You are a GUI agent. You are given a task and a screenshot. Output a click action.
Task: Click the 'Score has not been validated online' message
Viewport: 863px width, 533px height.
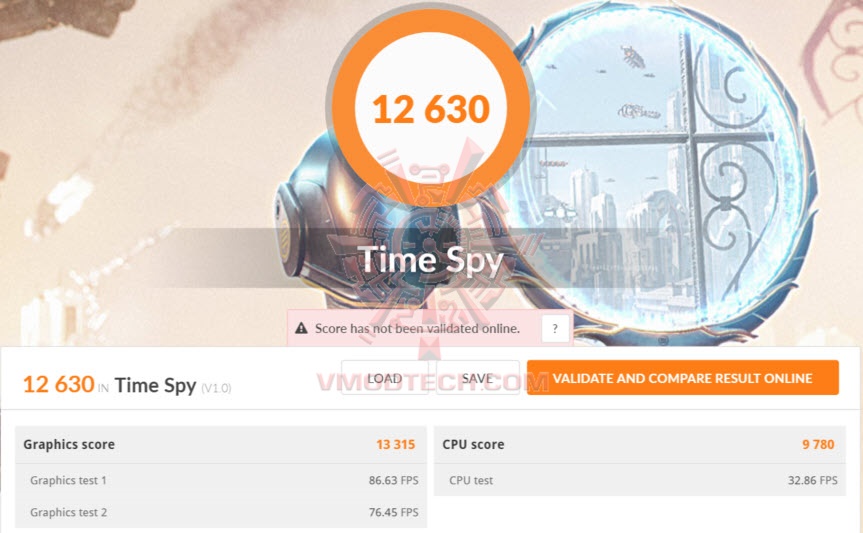(417, 328)
